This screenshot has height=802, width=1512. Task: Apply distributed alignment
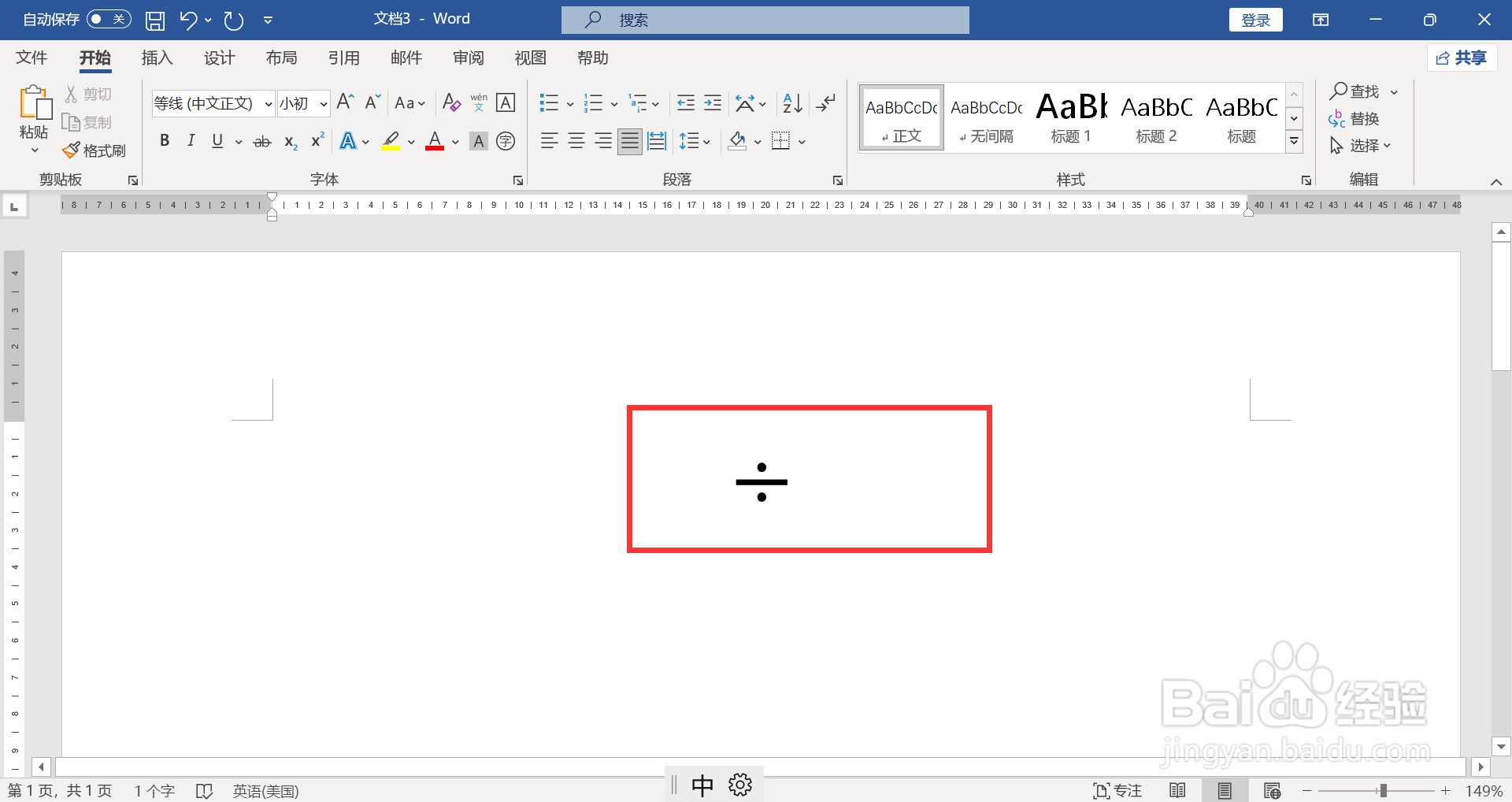[657, 141]
